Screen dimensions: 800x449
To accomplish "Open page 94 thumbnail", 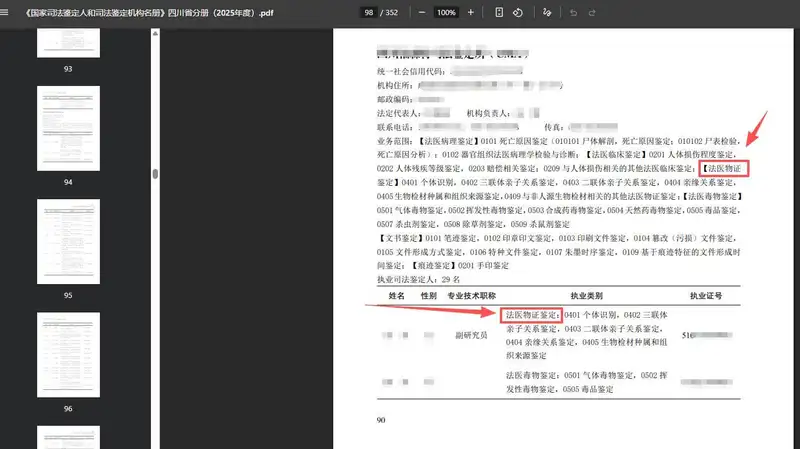I will [68, 128].
